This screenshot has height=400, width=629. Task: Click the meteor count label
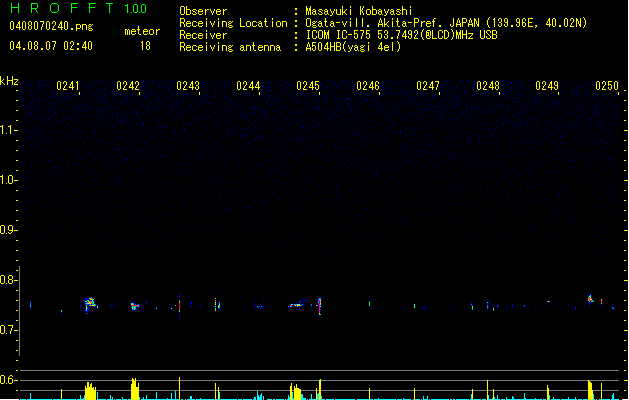(142, 31)
